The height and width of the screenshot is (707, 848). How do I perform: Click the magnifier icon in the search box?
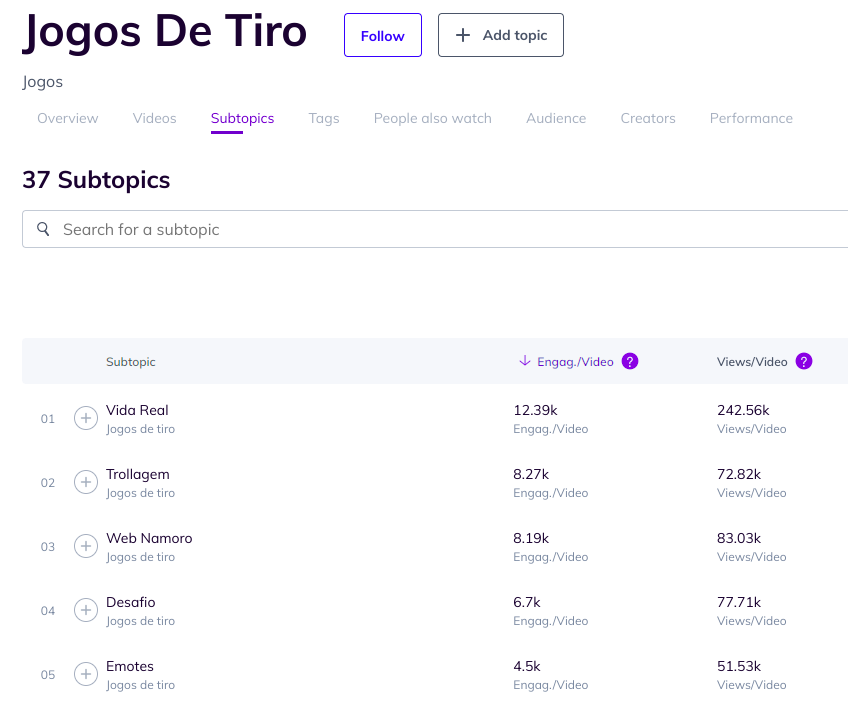pos(43,229)
